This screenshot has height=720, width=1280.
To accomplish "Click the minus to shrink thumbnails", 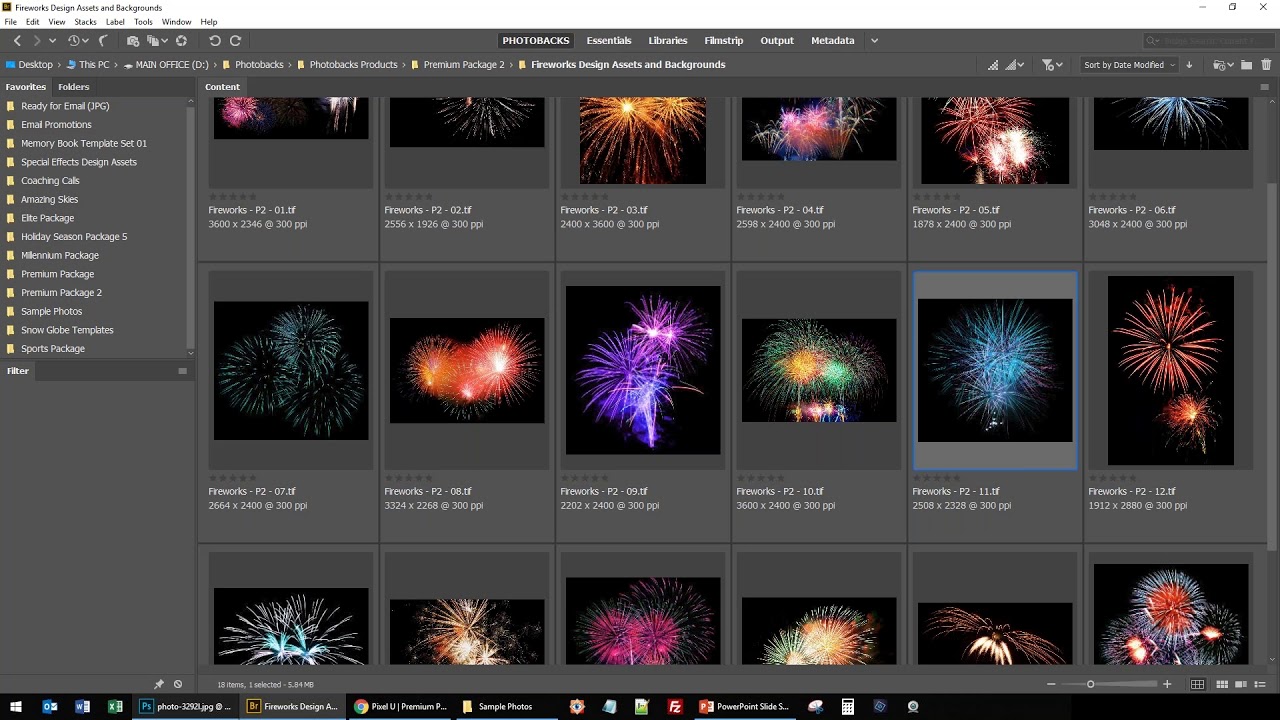I will 1051,684.
